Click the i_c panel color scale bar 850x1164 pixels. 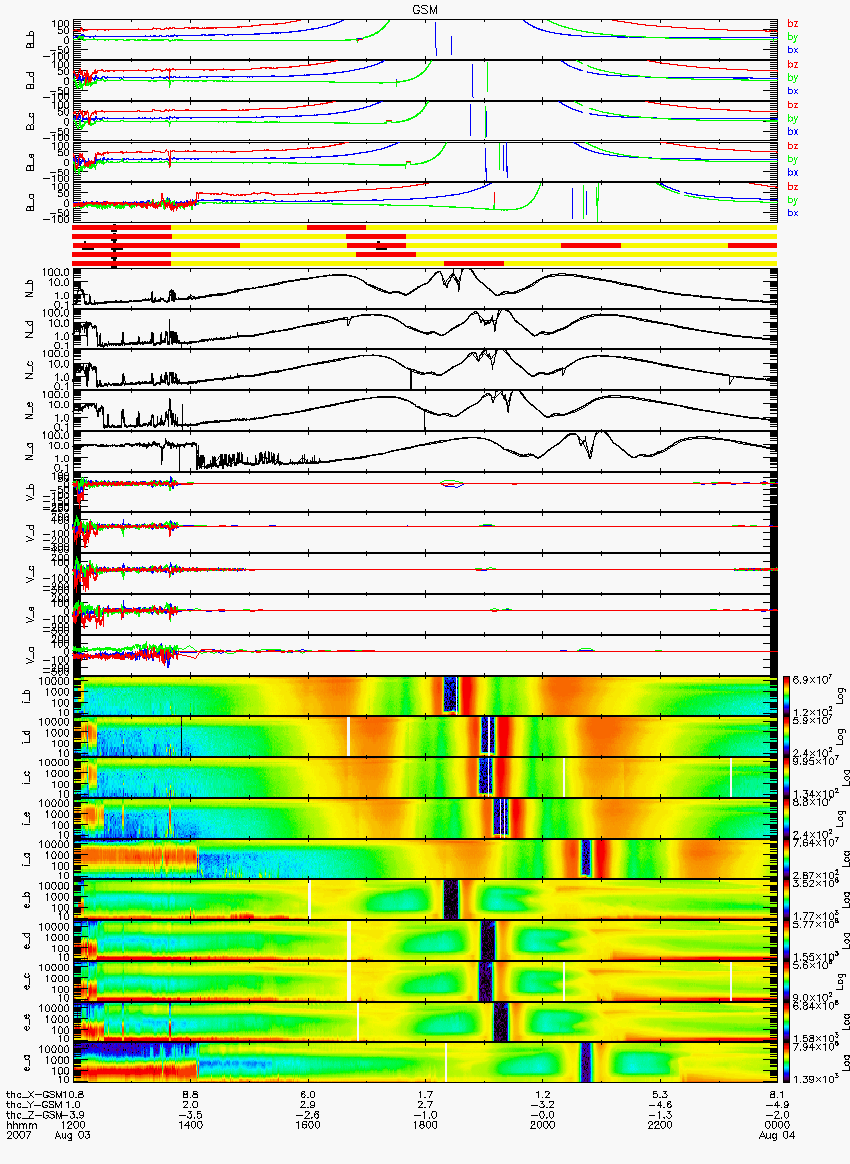point(788,778)
